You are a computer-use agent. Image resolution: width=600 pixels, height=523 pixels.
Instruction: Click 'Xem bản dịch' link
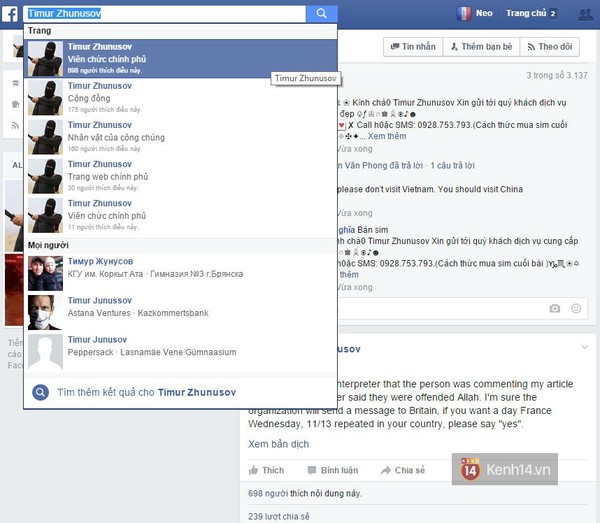pyautogui.click(x=278, y=444)
